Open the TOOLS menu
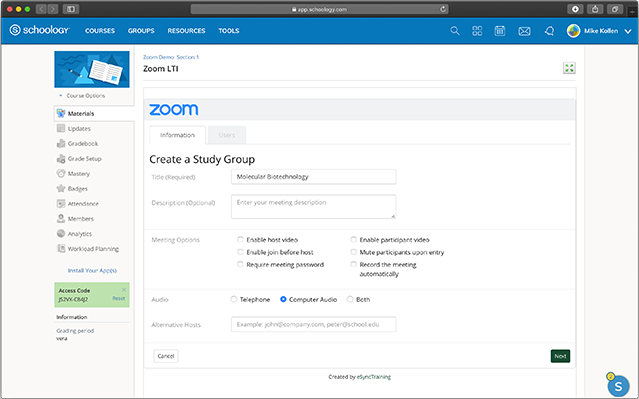The height and width of the screenshot is (399, 639). pos(229,31)
